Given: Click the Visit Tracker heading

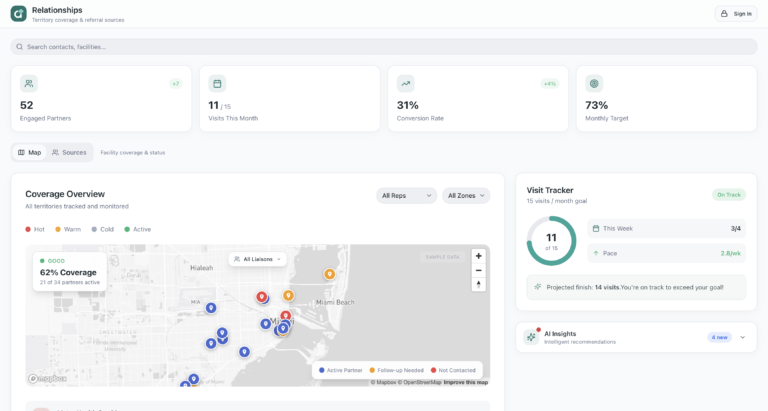Looking at the screenshot, I should (550, 190).
